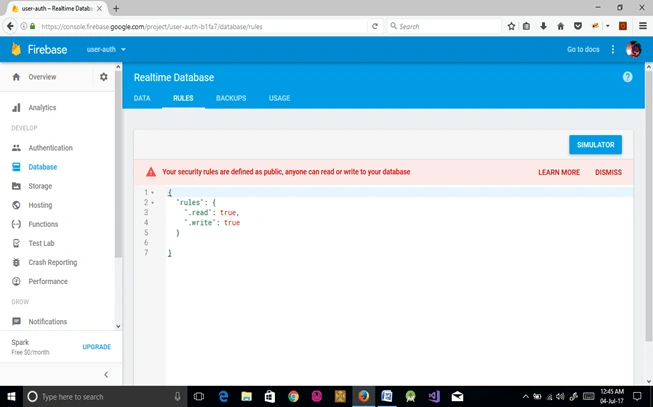The height and width of the screenshot is (407, 653).
Task: Click the red warning triangle icon
Action: pyautogui.click(x=151, y=172)
